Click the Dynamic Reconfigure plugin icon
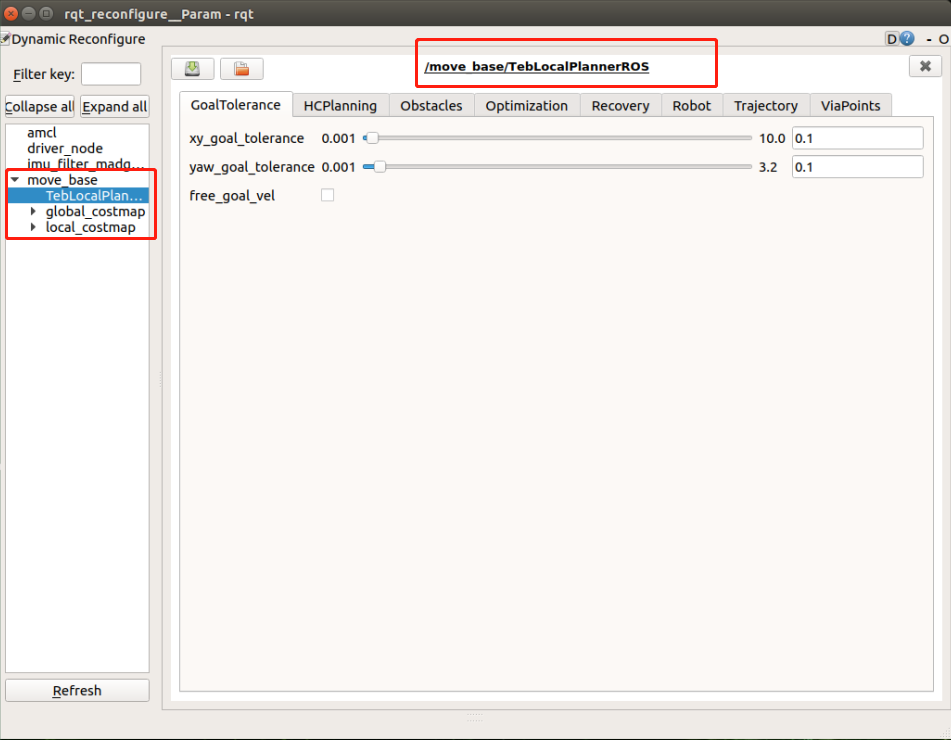Image resolution: width=951 pixels, height=740 pixels. pos(6,39)
